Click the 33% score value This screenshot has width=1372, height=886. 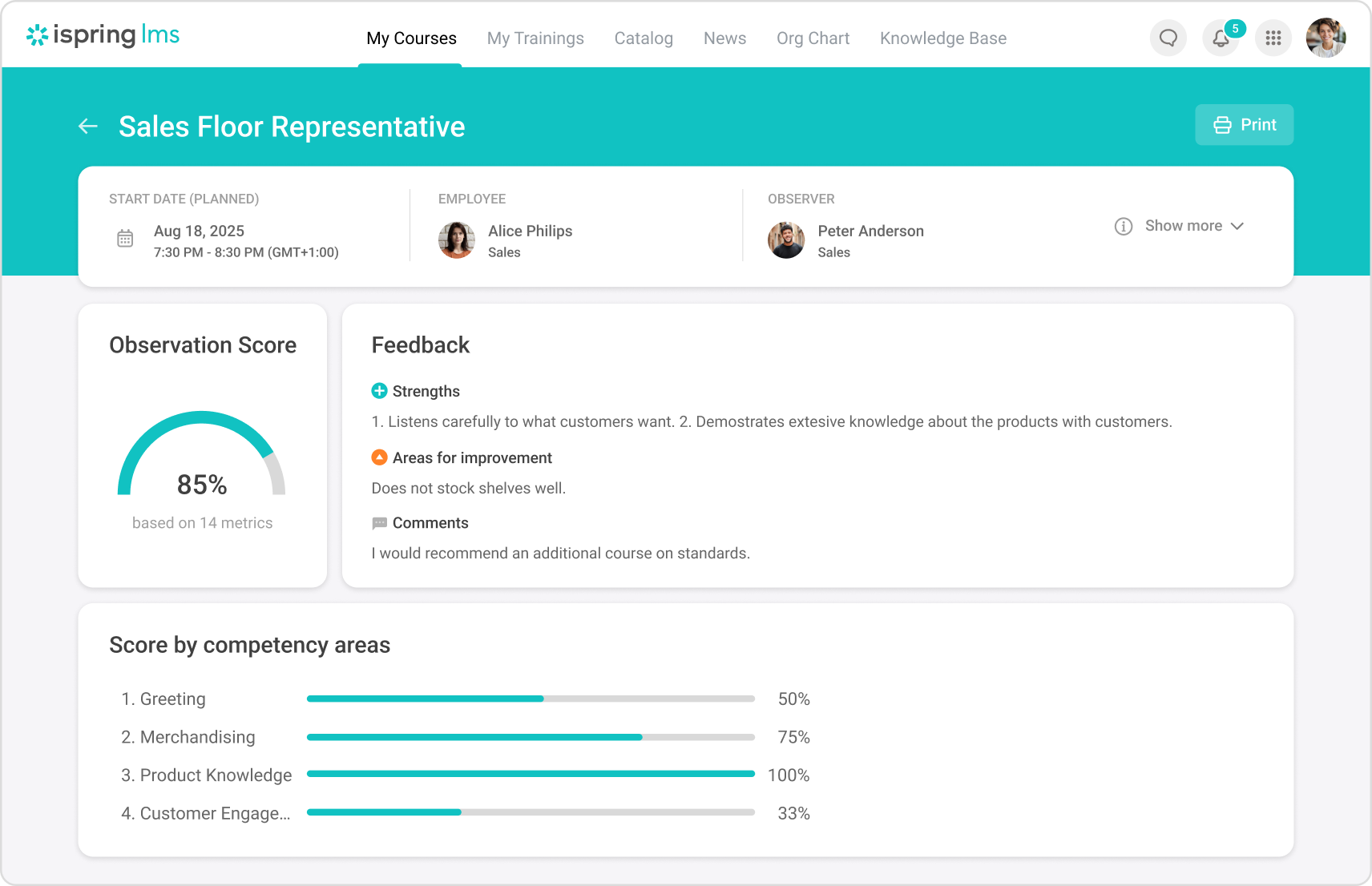click(793, 813)
